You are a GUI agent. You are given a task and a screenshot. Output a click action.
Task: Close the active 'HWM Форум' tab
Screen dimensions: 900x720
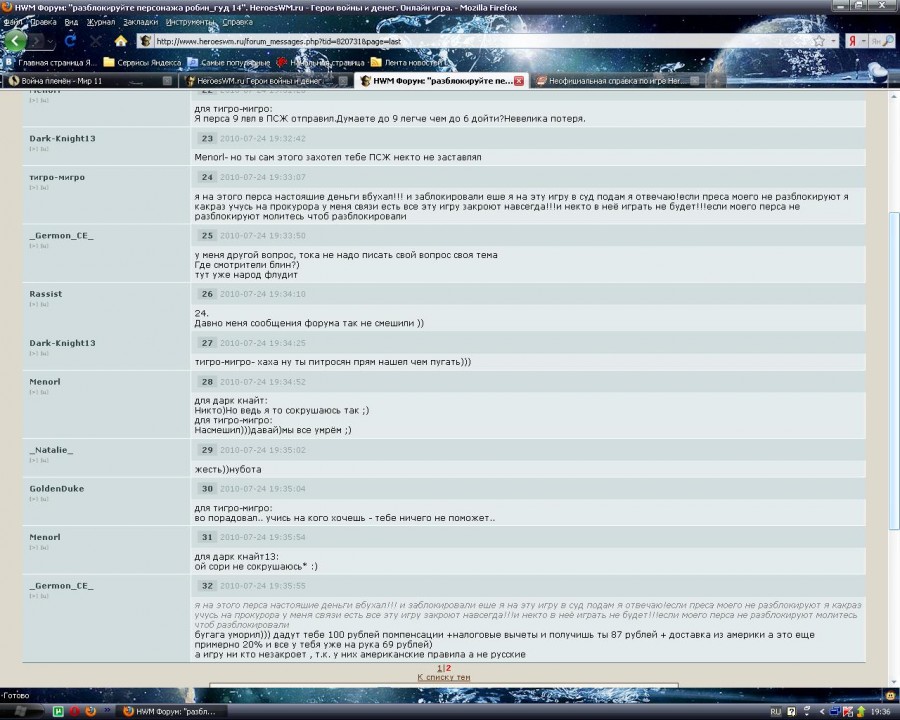click(519, 81)
